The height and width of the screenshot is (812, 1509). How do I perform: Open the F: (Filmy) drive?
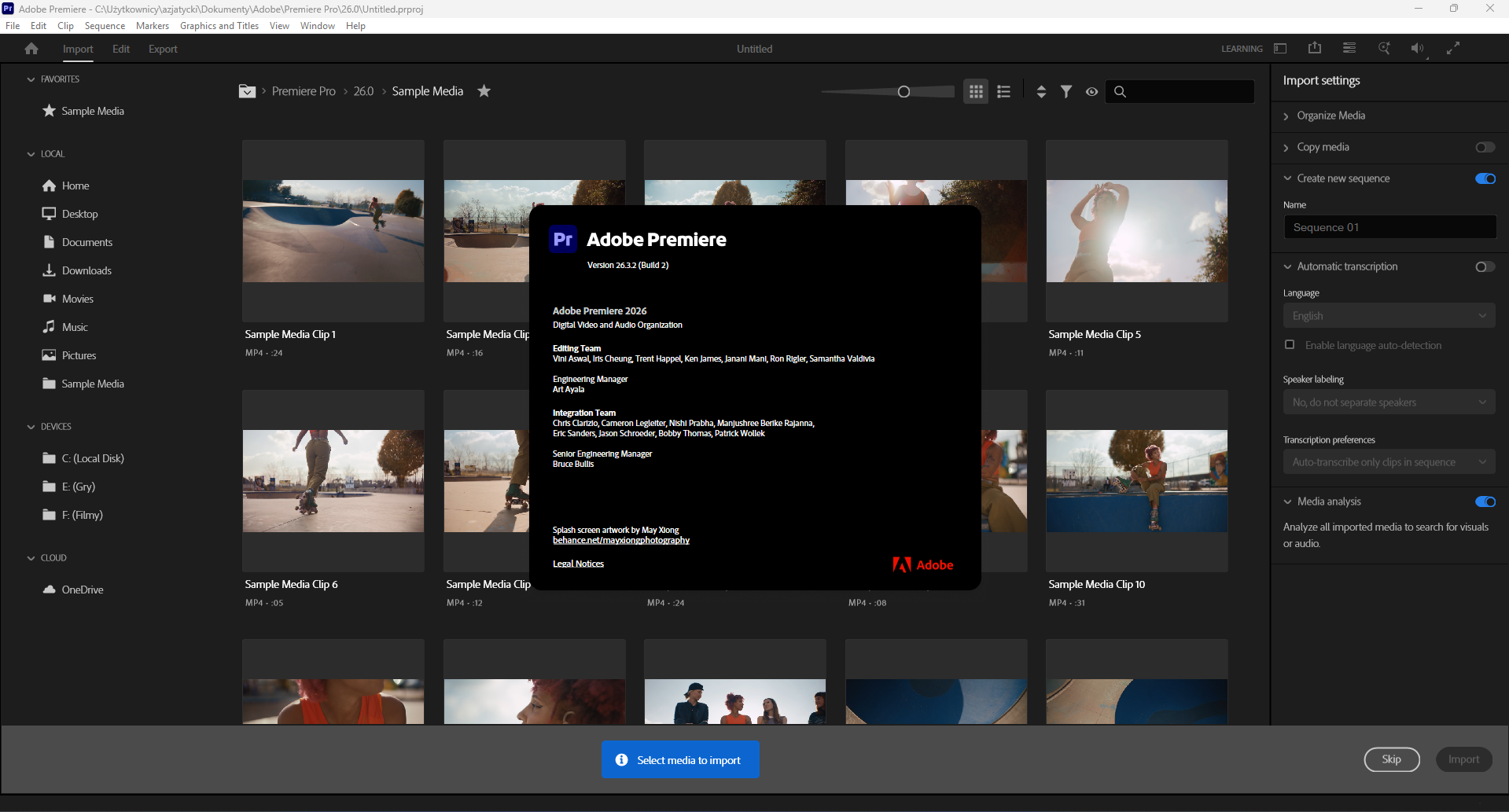click(x=73, y=515)
